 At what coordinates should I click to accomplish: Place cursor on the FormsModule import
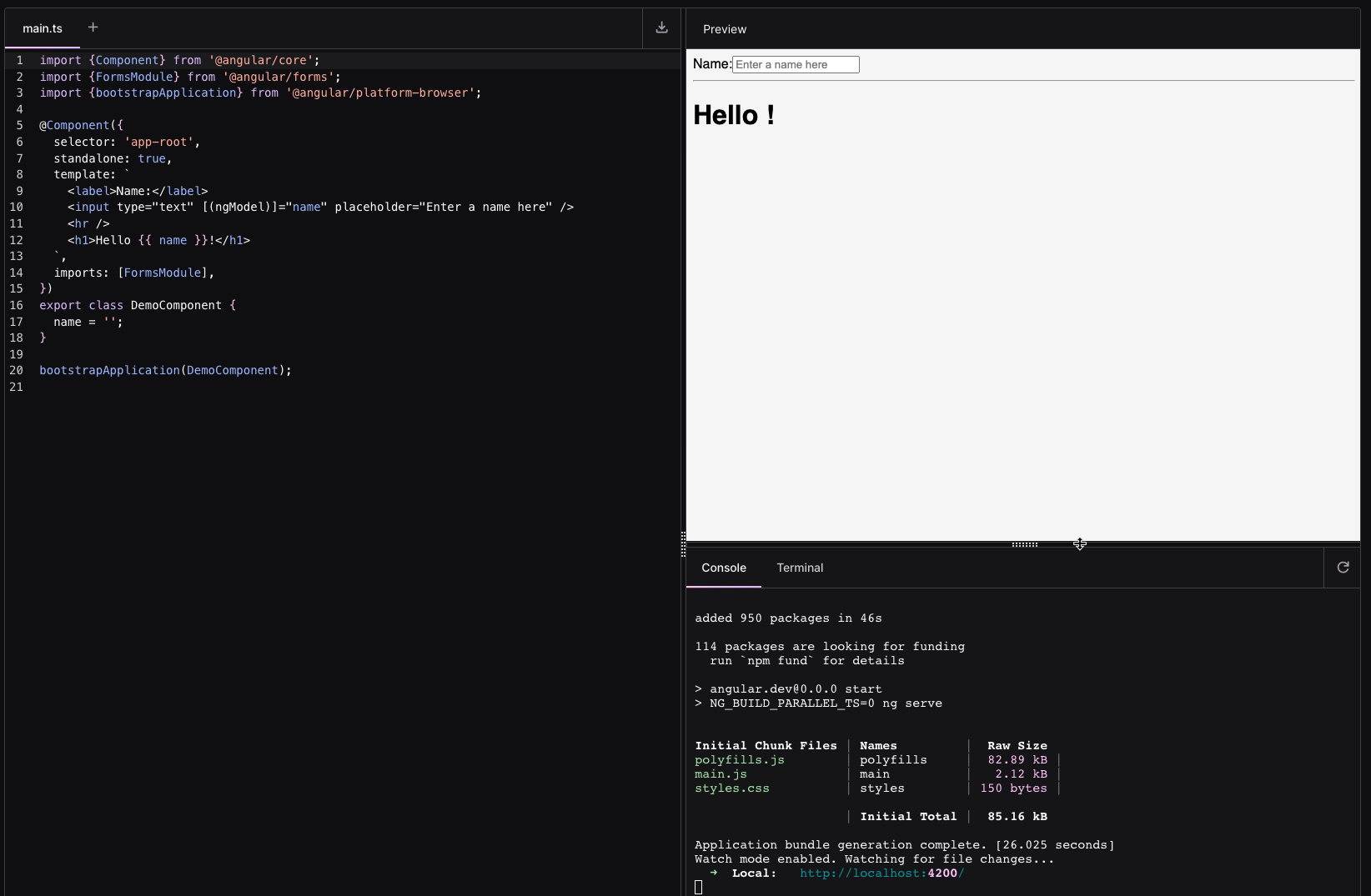(x=135, y=77)
